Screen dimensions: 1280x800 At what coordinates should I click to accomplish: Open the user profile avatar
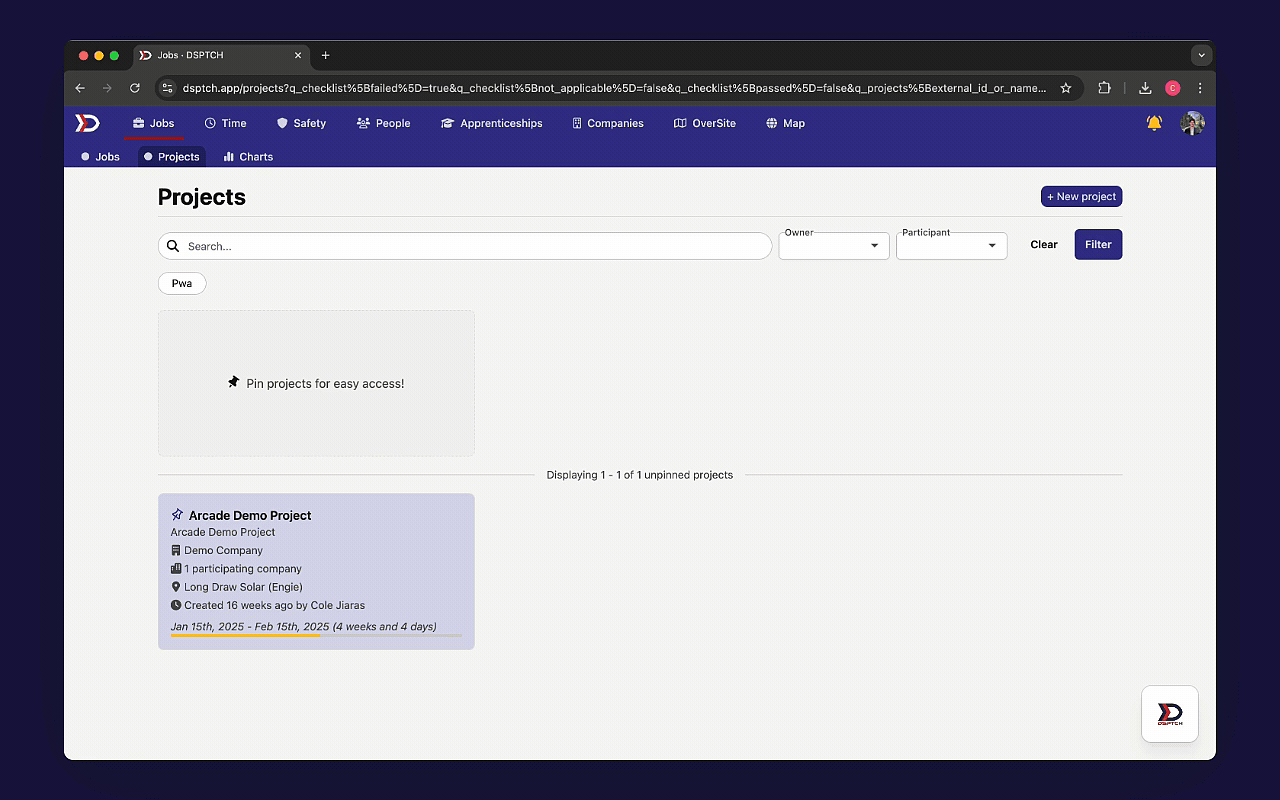click(1192, 123)
